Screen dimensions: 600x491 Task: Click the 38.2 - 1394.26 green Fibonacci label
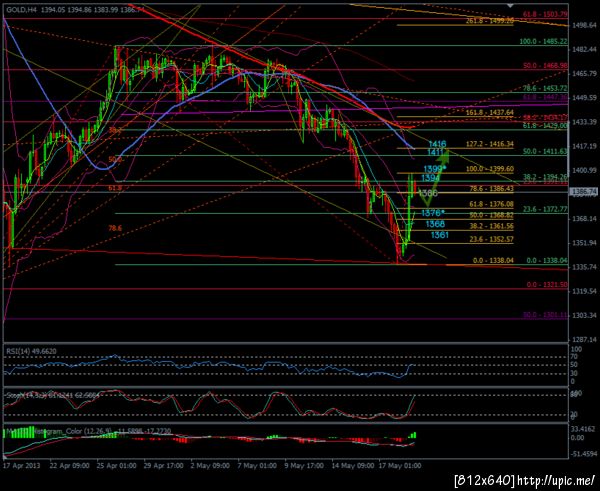coord(545,176)
